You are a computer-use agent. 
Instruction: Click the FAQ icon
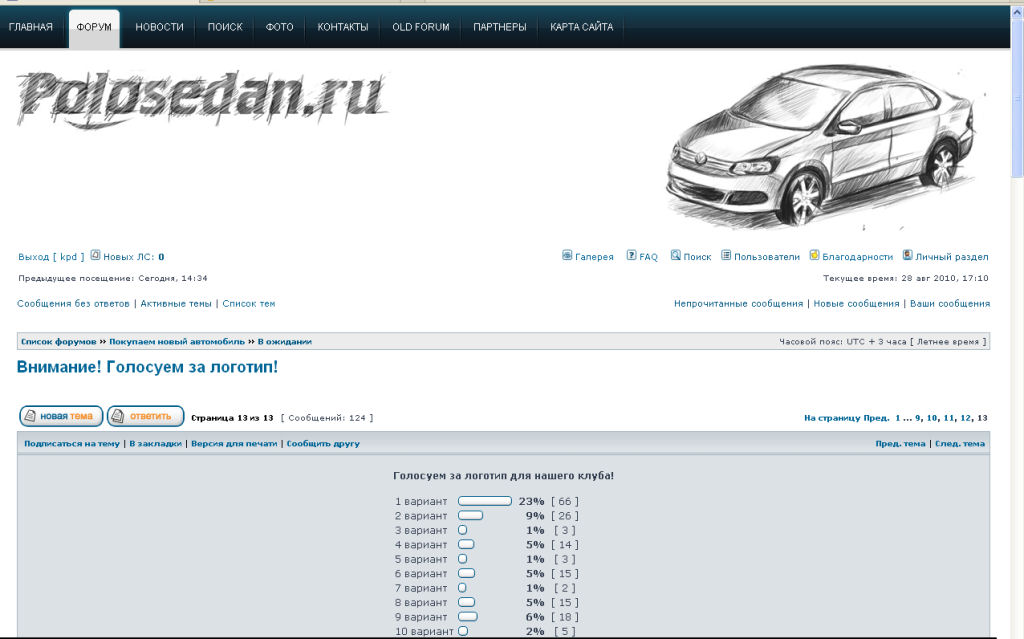[632, 256]
